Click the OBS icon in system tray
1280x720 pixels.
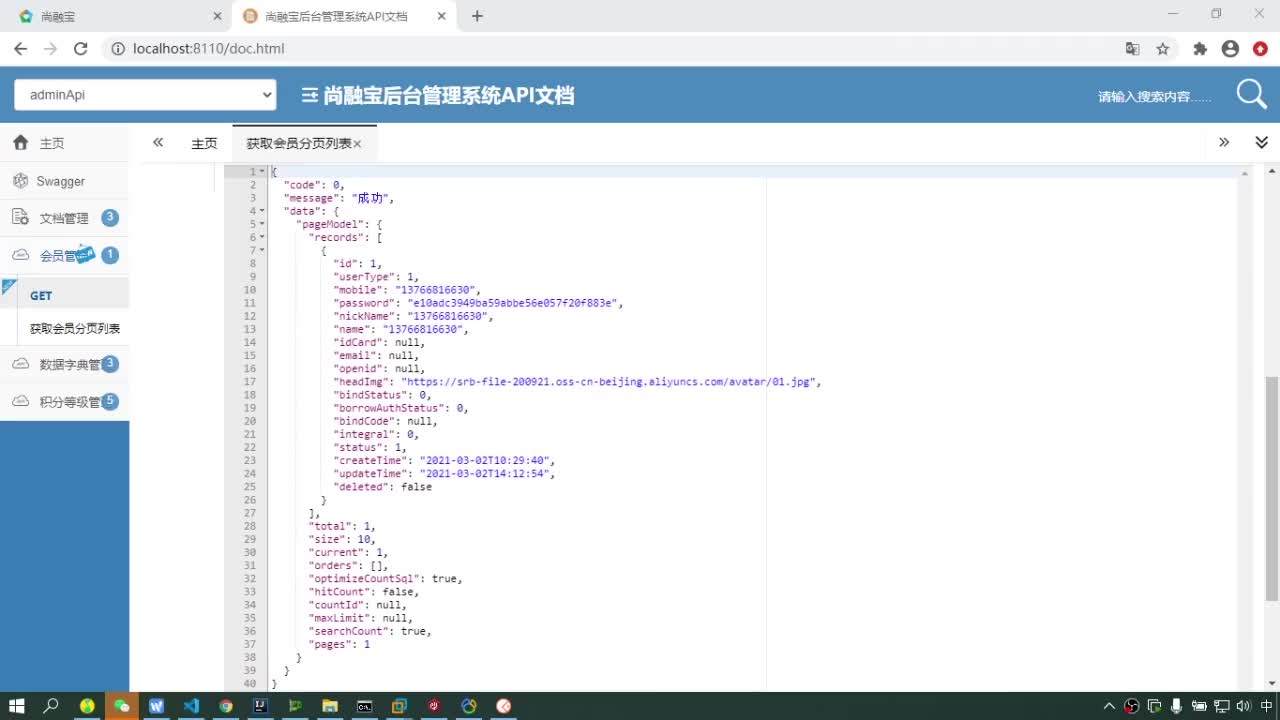pyautogui.click(x=1132, y=706)
